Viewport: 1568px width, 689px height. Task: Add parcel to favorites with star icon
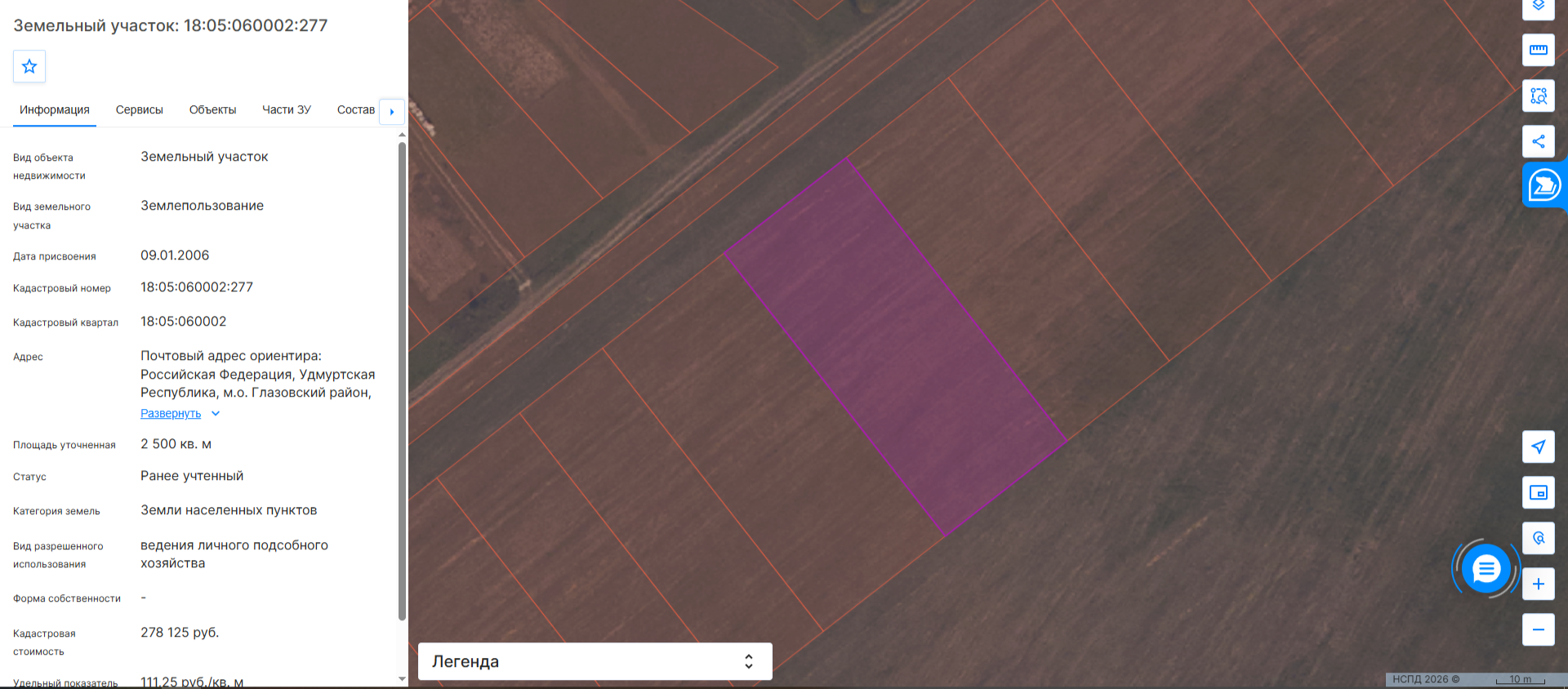pos(29,66)
